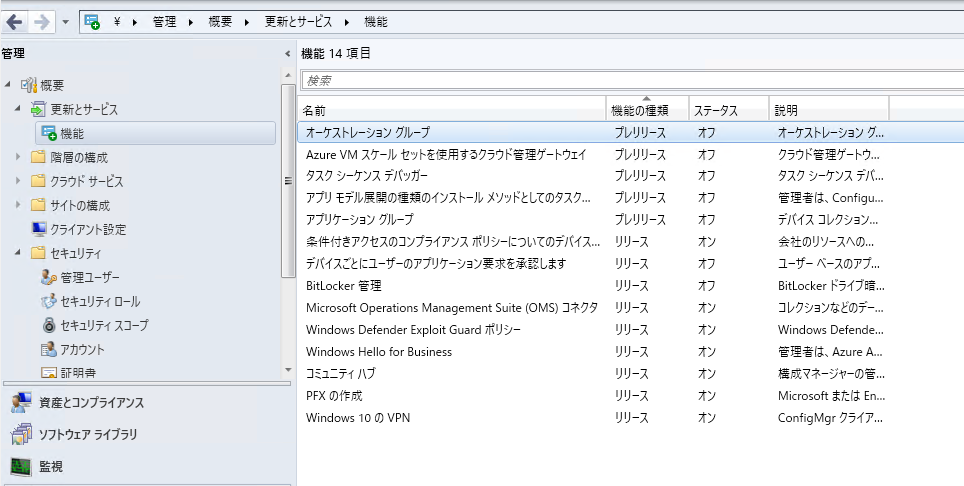Open セキュリティ ロール icon
The width and height of the screenshot is (964, 486).
coord(49,301)
